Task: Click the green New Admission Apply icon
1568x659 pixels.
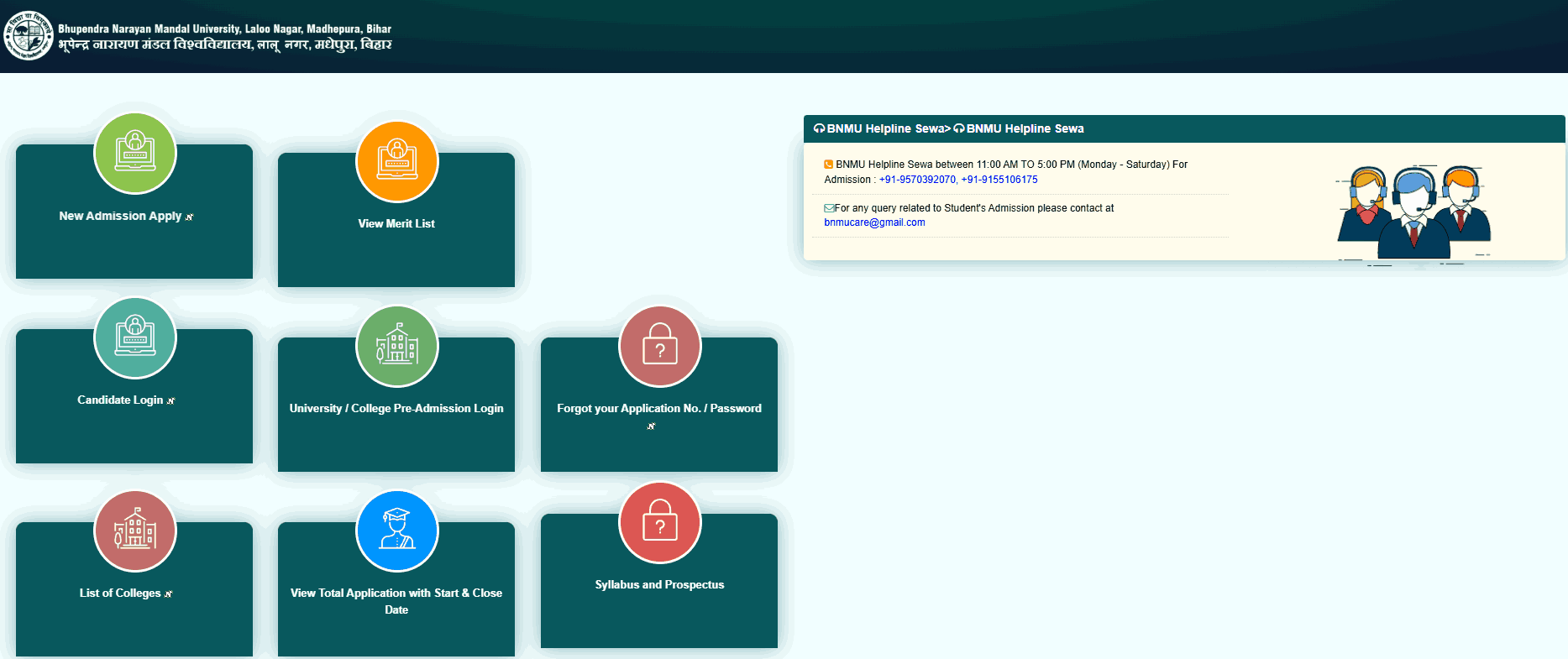Action: 135,154
